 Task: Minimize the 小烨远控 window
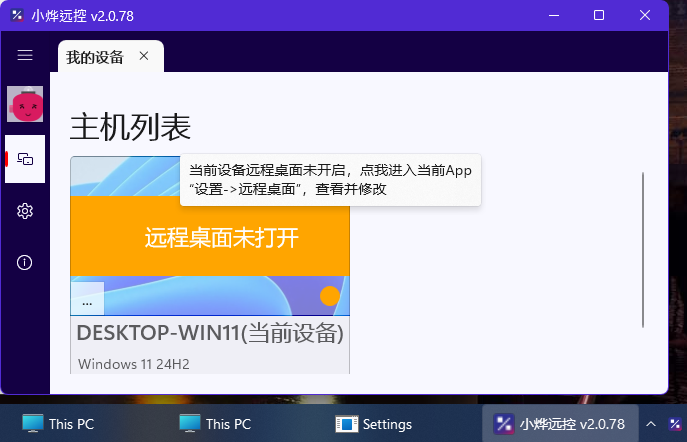pyautogui.click(x=552, y=15)
